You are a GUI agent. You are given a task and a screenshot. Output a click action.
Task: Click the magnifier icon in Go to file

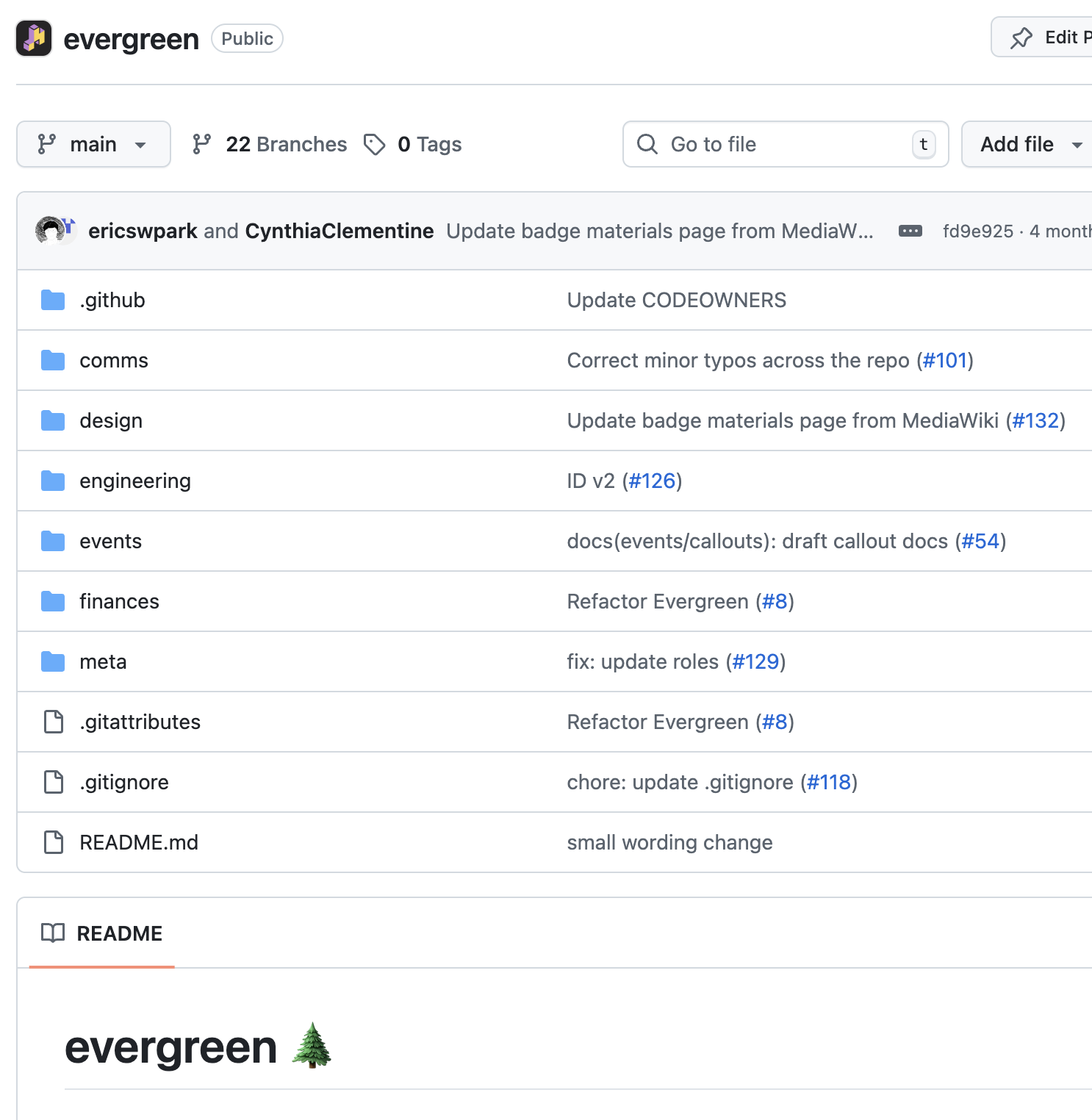click(647, 144)
